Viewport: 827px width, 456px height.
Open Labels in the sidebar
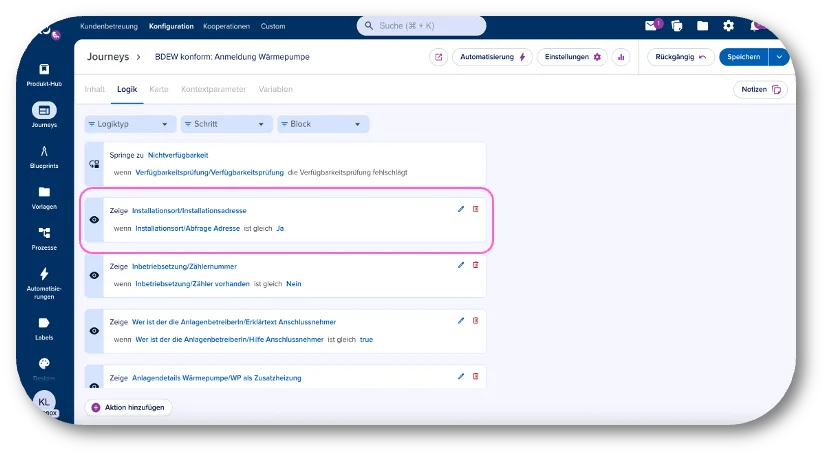tap(44, 329)
